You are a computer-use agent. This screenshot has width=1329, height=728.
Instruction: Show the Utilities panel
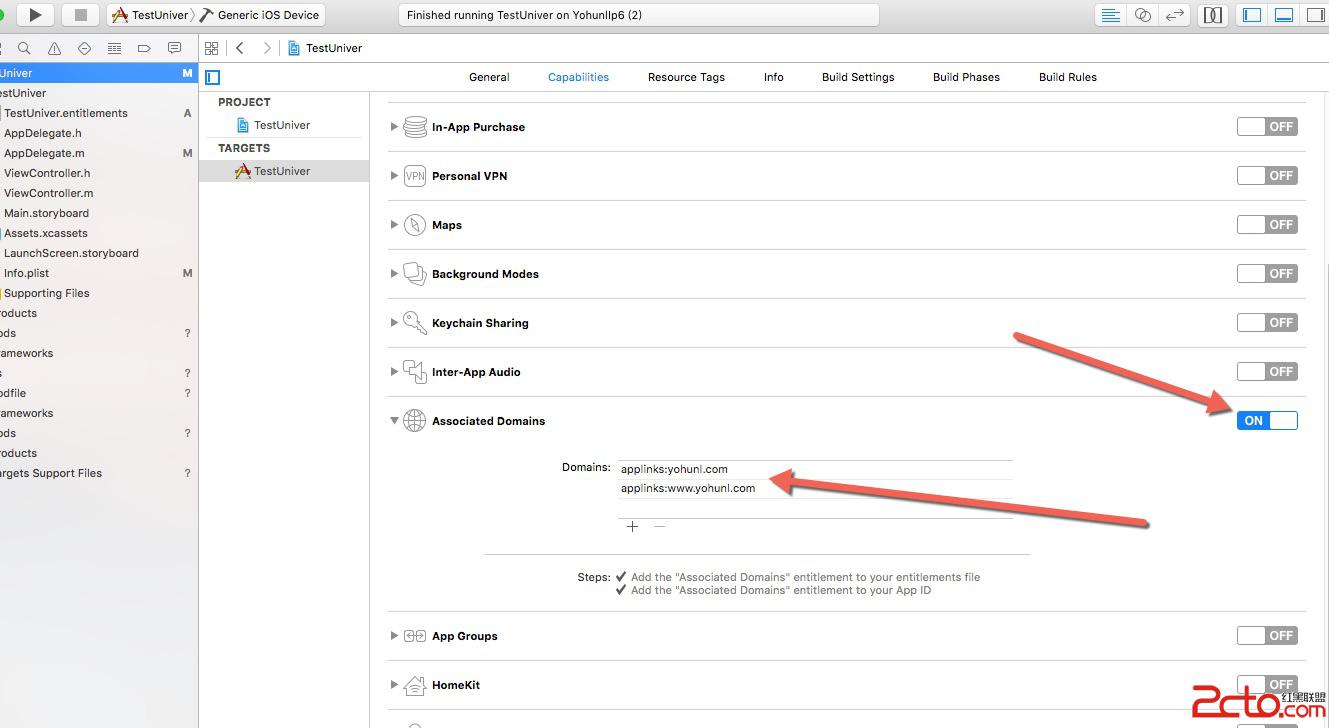point(1316,15)
